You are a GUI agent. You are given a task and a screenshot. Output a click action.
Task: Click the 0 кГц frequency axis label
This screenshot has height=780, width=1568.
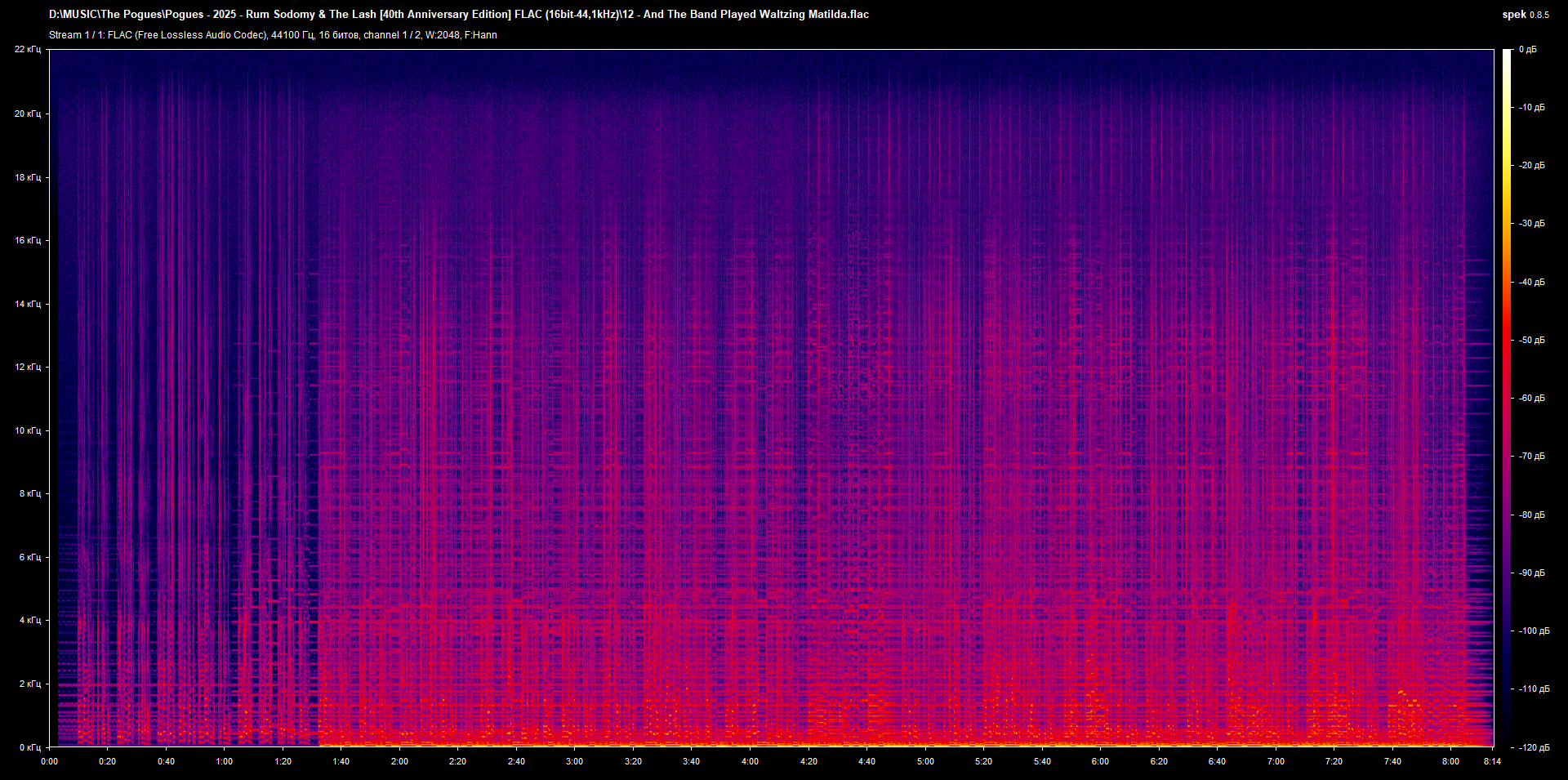[x=30, y=747]
